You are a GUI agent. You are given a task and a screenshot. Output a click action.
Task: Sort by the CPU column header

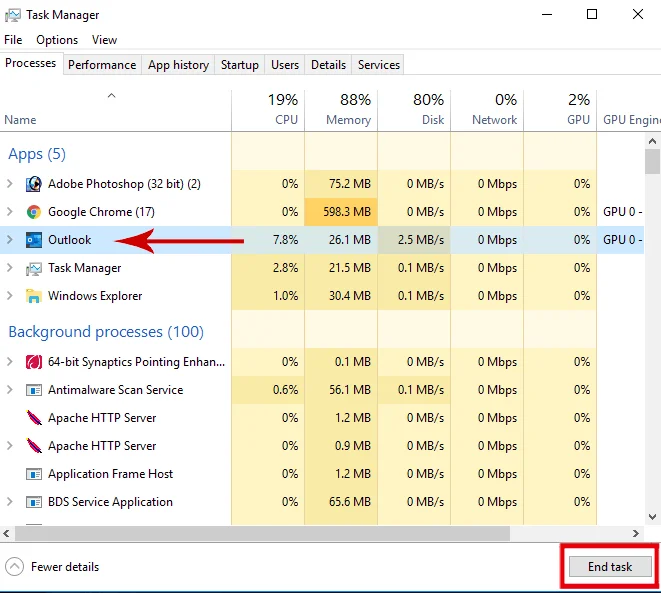(268, 110)
